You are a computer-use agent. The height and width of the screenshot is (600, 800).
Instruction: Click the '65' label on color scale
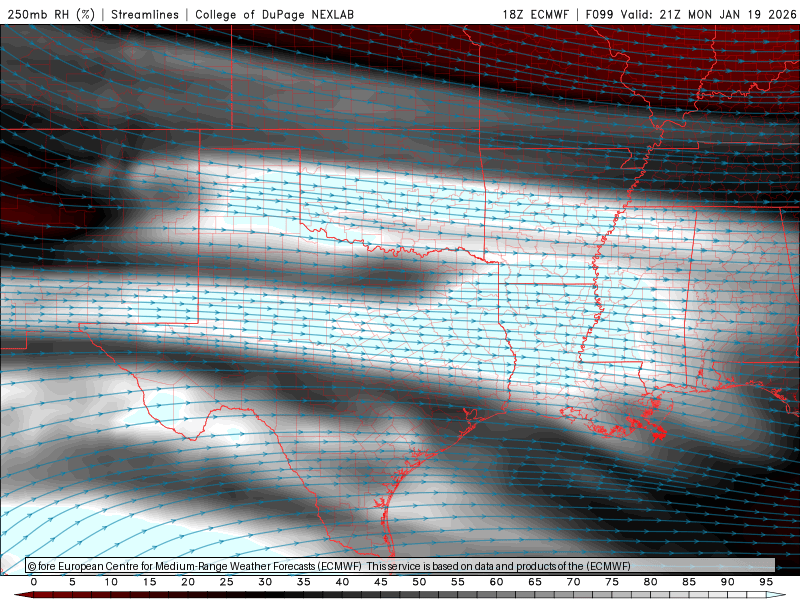[535, 582]
